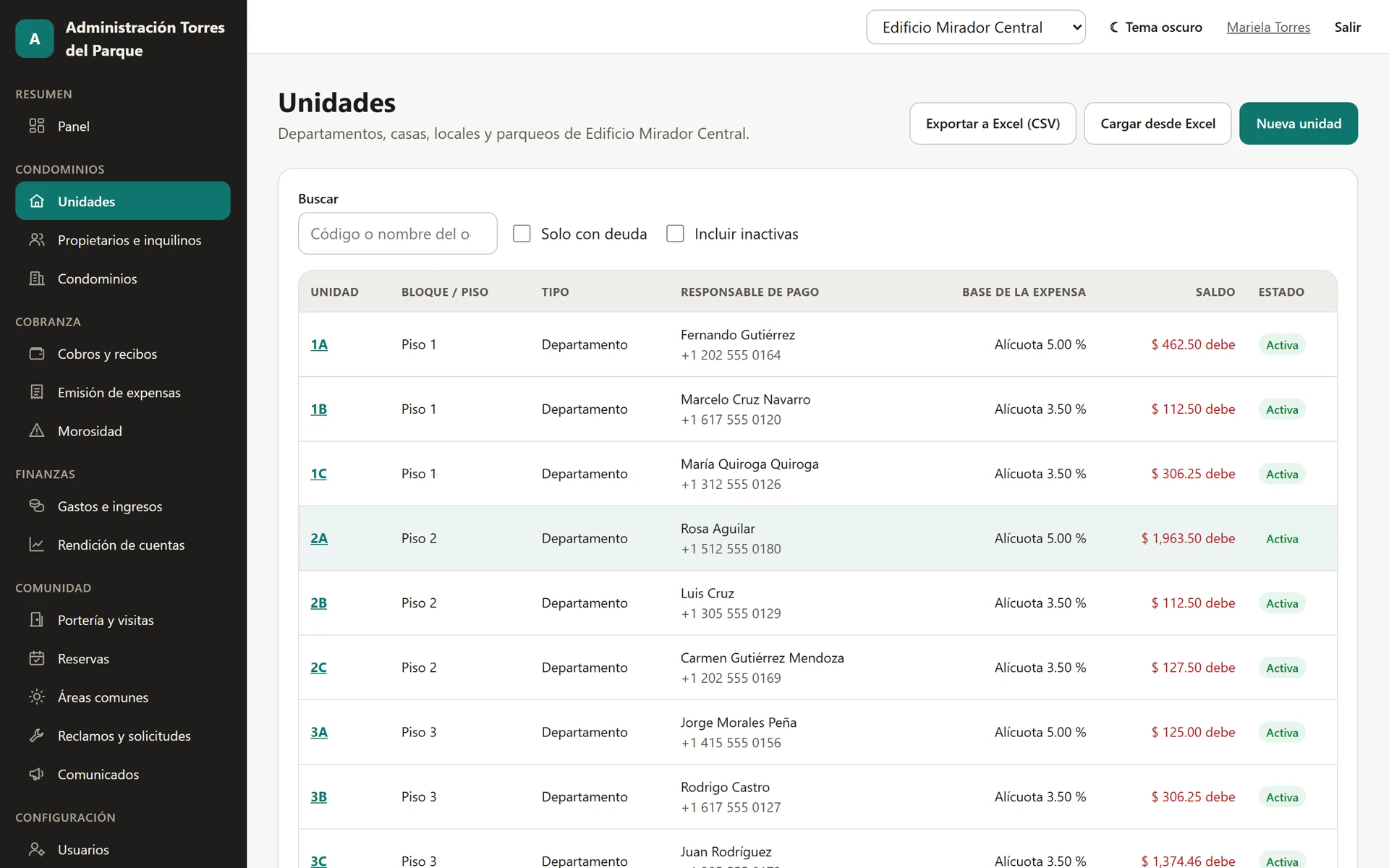Screen dimensions: 1389x868
Task: Click the Morosidad warning triangle icon
Action: click(37, 430)
